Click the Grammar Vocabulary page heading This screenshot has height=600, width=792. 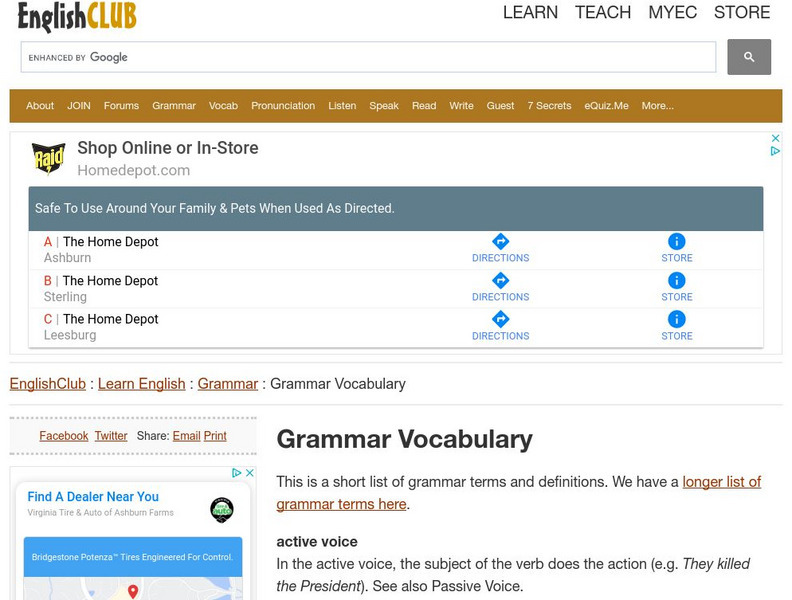click(x=404, y=439)
